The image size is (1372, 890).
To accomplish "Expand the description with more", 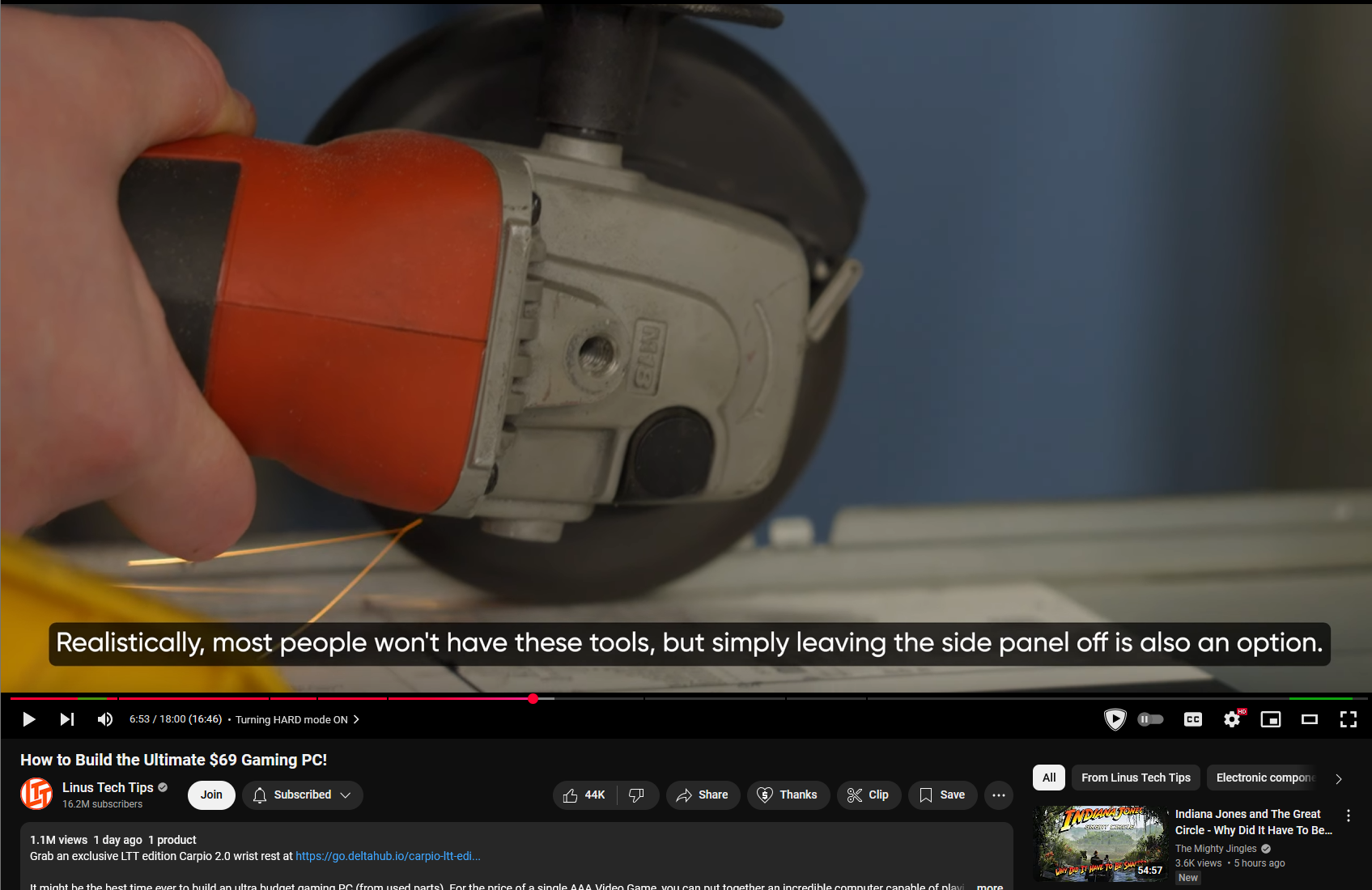I will [989, 886].
